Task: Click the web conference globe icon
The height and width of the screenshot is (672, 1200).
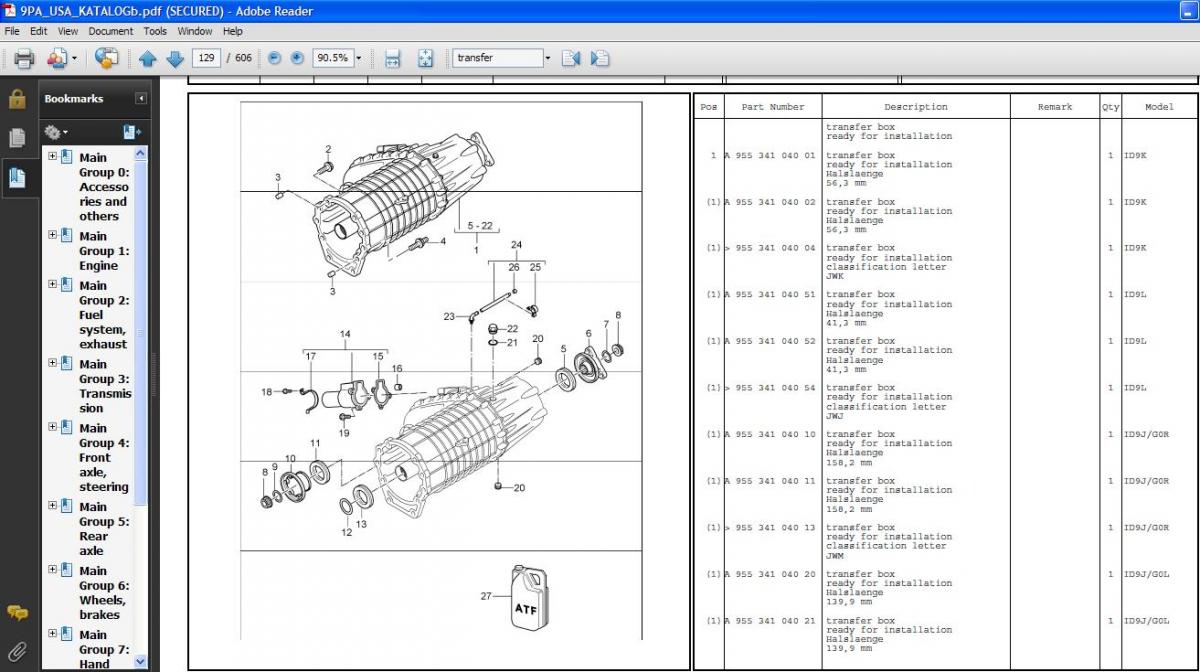Action: click(107, 58)
